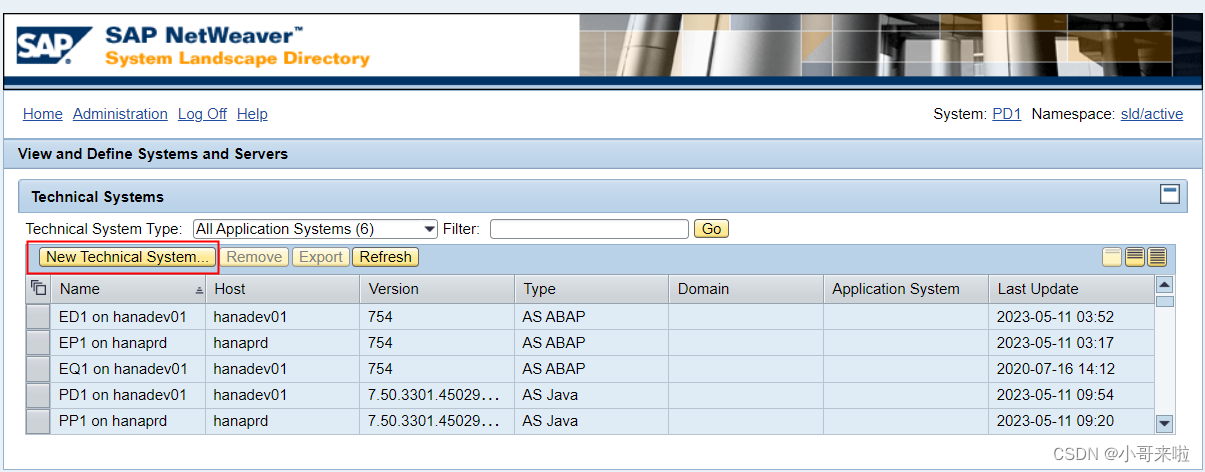The image size is (1205, 472).
Task: Click the Last Update column header
Action: 1071,289
